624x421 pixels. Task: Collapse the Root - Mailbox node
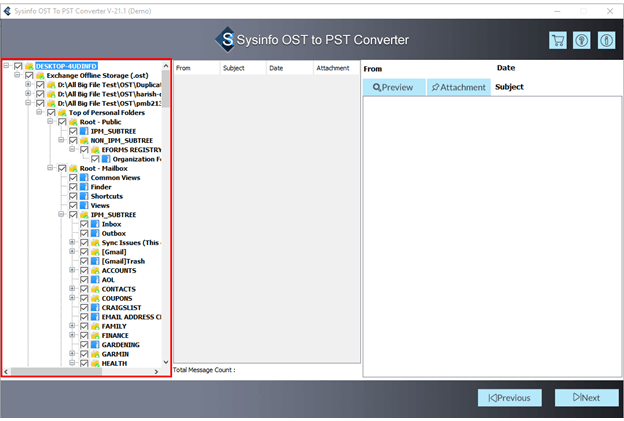[50, 168]
